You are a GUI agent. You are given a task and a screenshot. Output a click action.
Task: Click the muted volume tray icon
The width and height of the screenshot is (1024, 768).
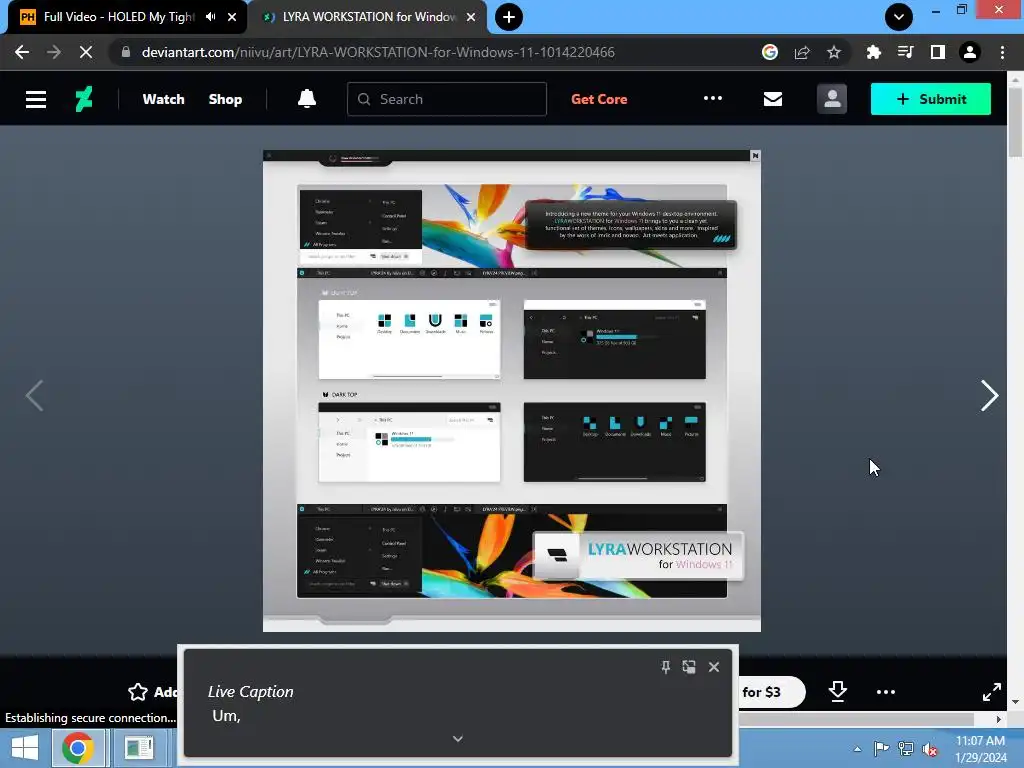point(929,749)
